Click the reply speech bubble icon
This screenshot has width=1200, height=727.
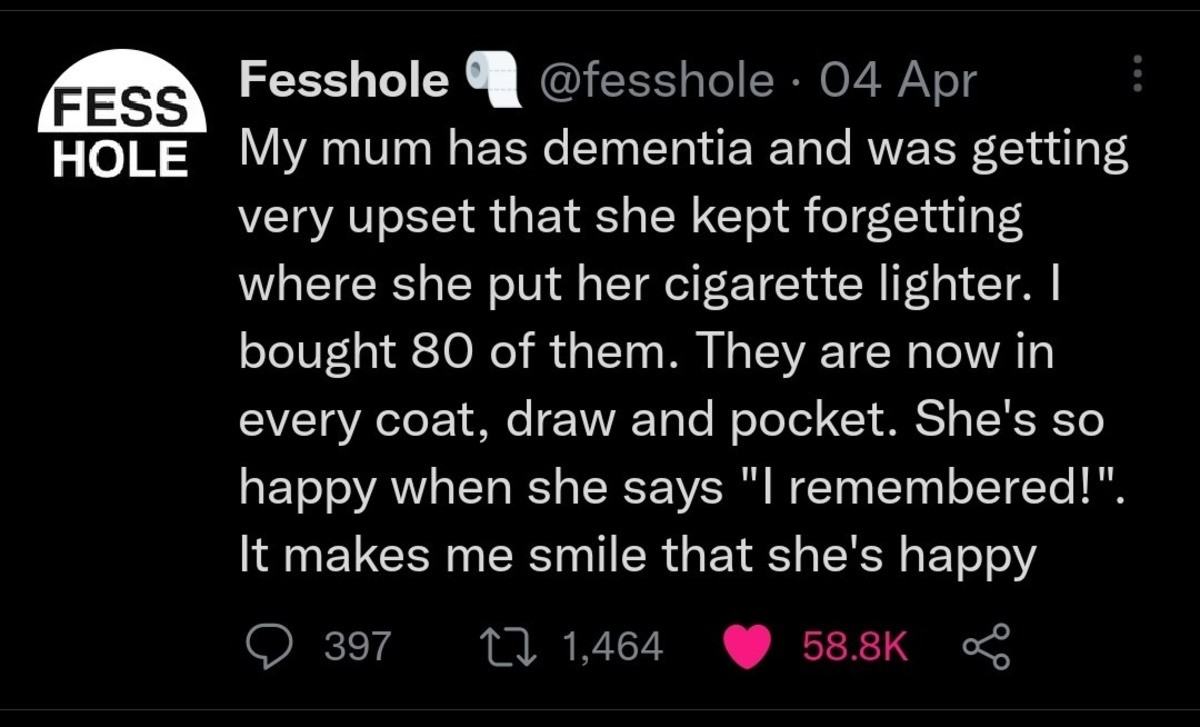coord(269,647)
